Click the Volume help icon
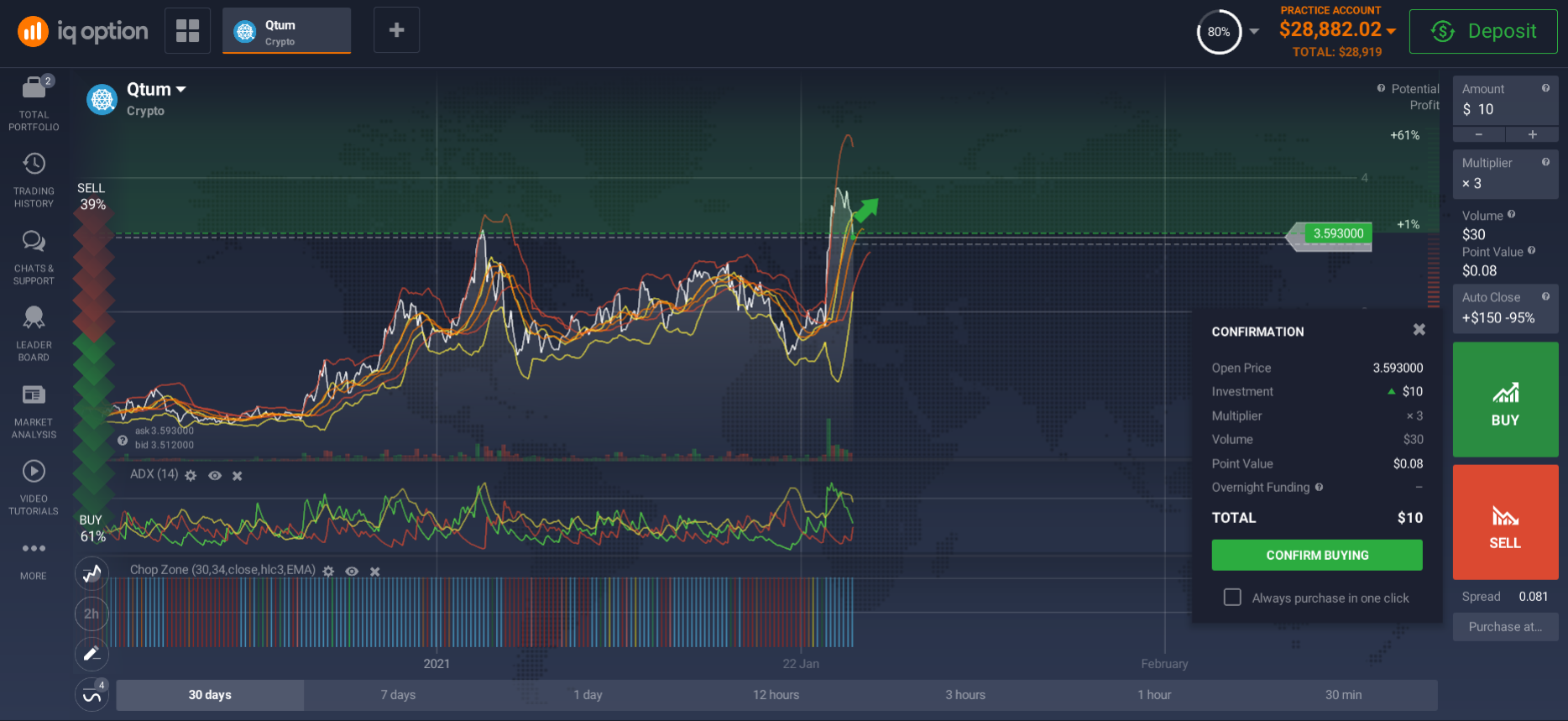1568x721 pixels. pyautogui.click(x=1511, y=214)
